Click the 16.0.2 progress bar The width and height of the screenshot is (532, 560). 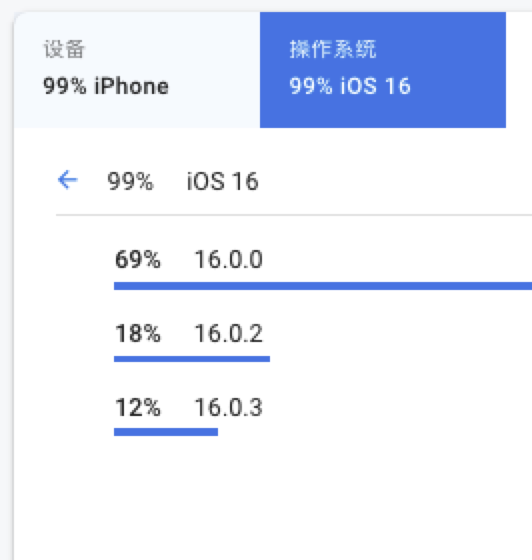tap(192, 359)
